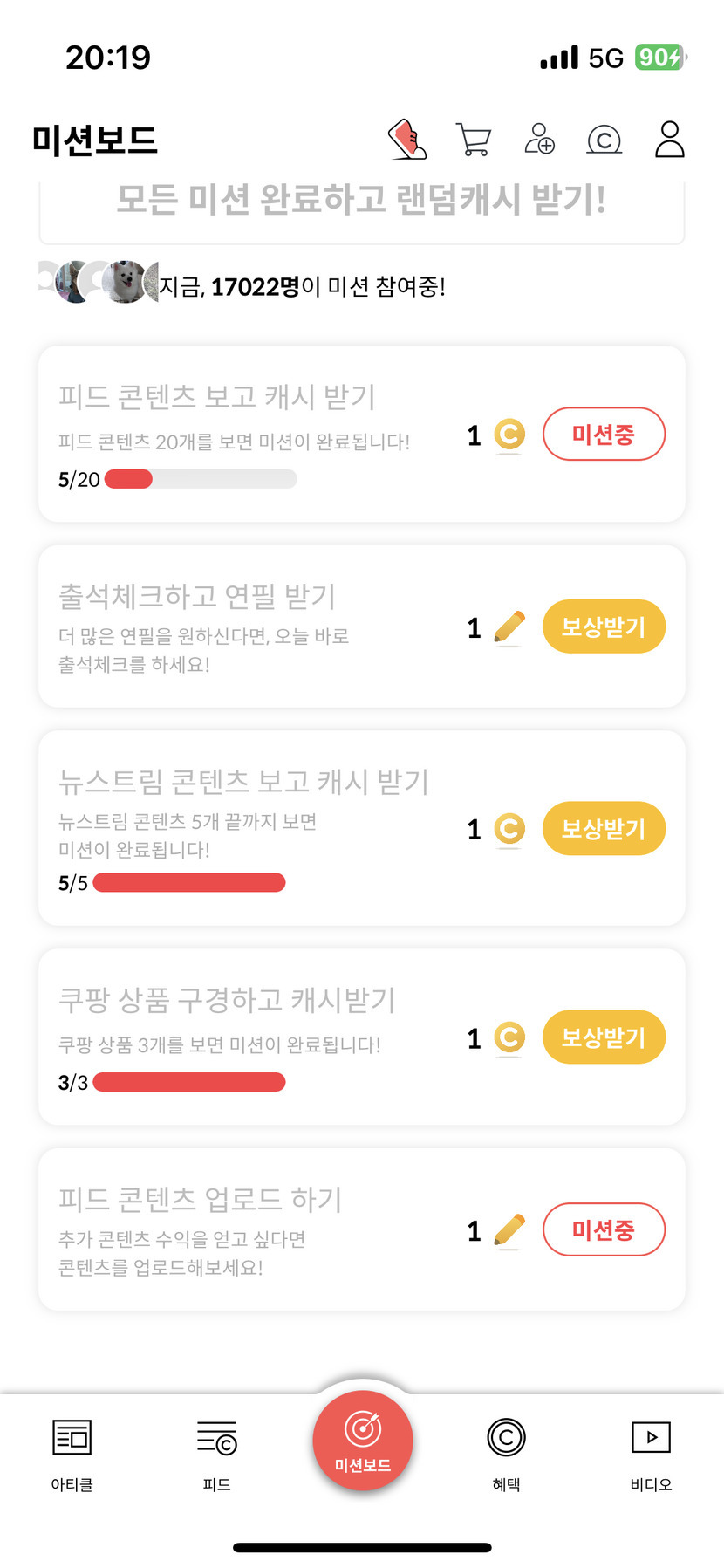
Task: Claim reward for Coupang products mission
Action: coord(604,1037)
